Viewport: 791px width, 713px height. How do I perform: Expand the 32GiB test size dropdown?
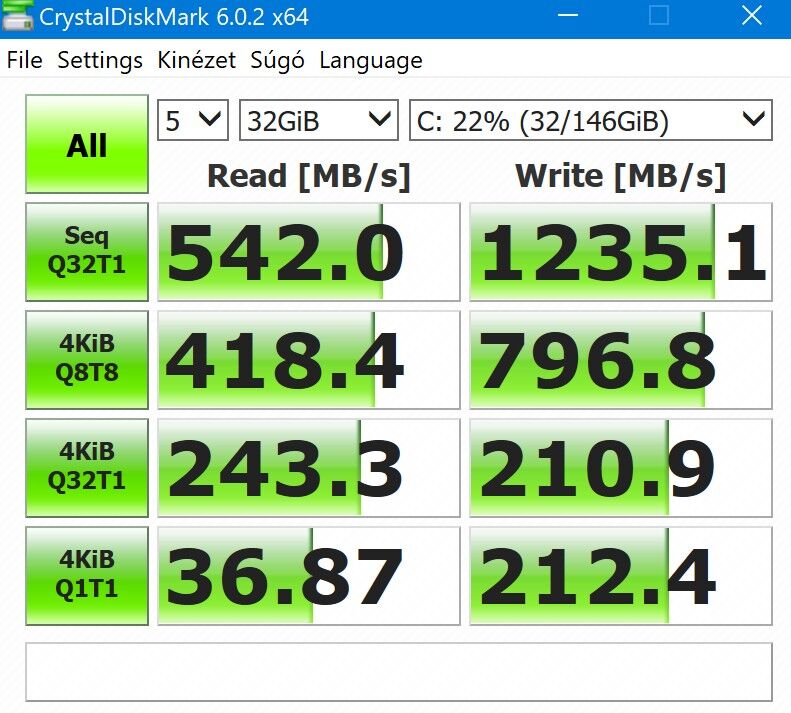point(319,120)
